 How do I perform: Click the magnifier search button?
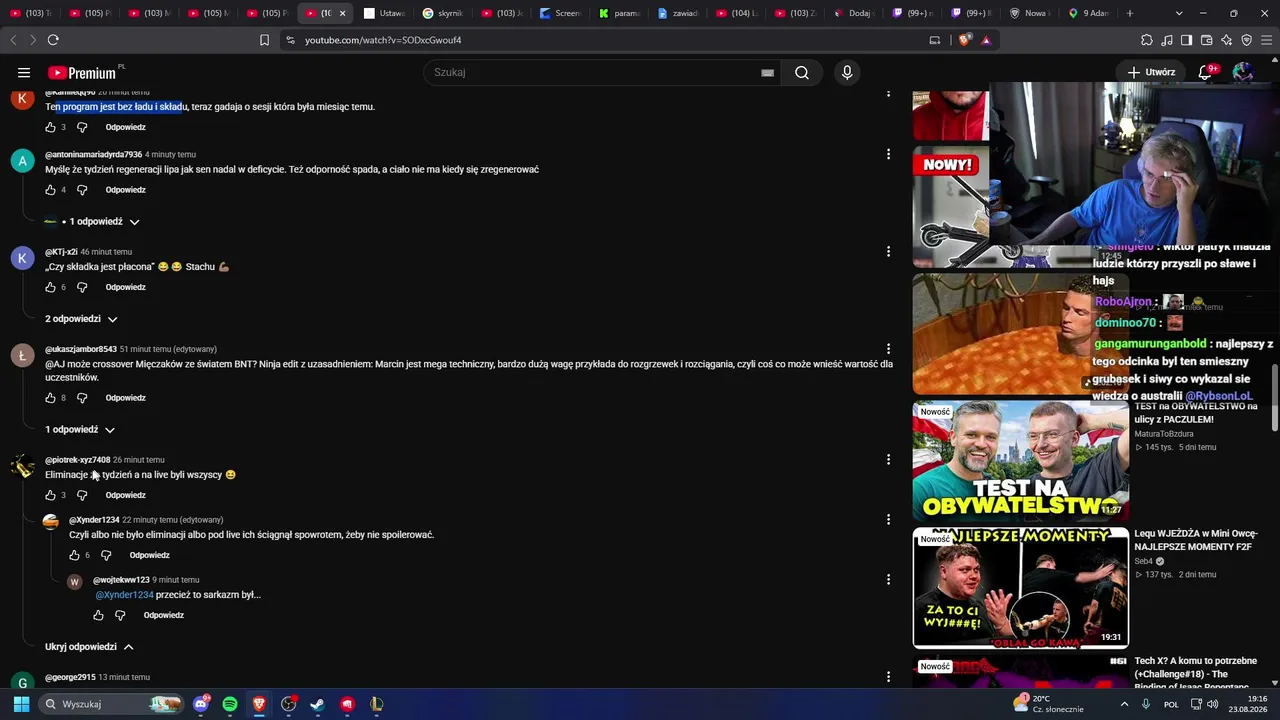802,72
